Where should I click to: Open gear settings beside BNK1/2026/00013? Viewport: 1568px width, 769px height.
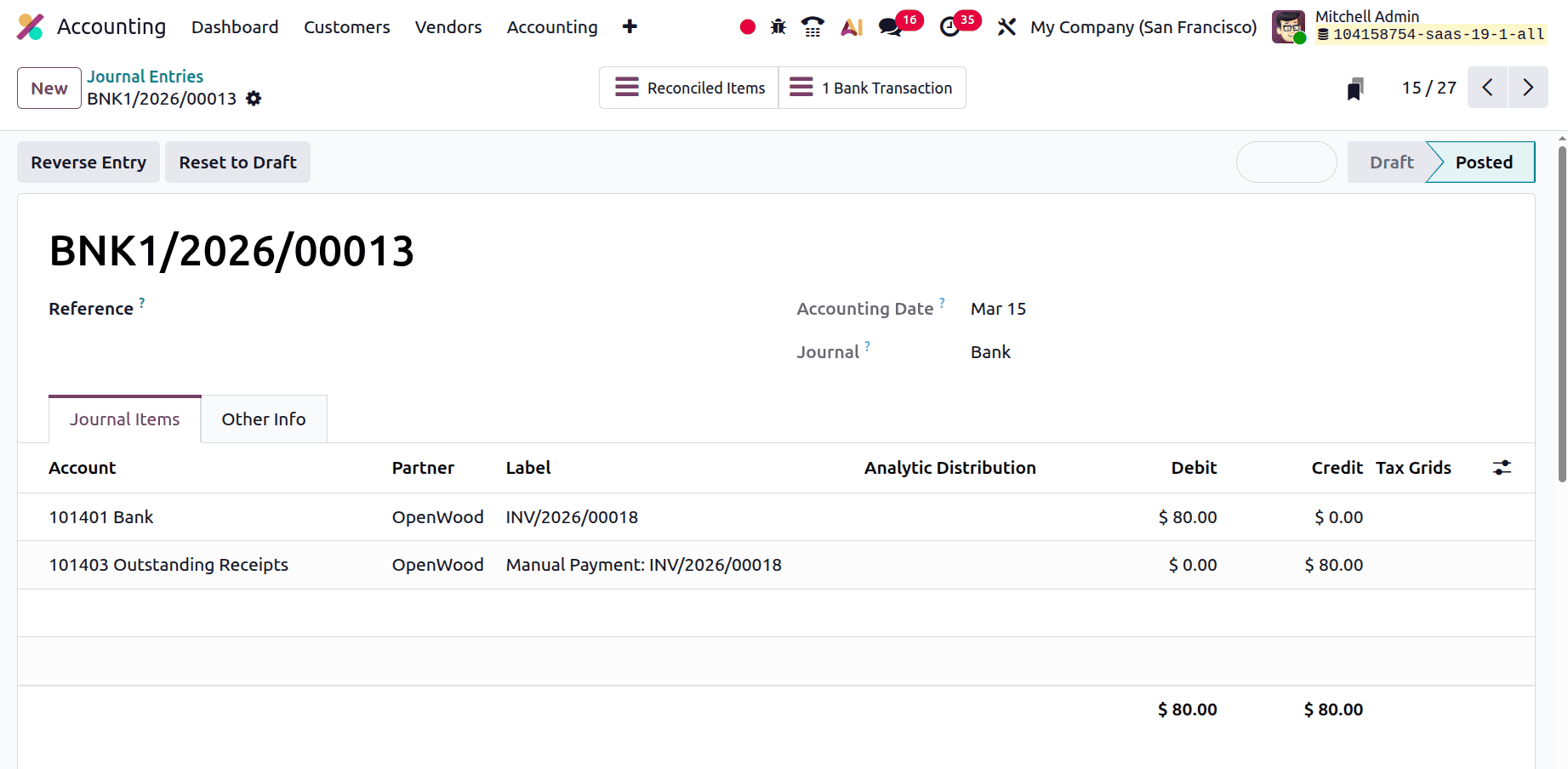point(254,99)
